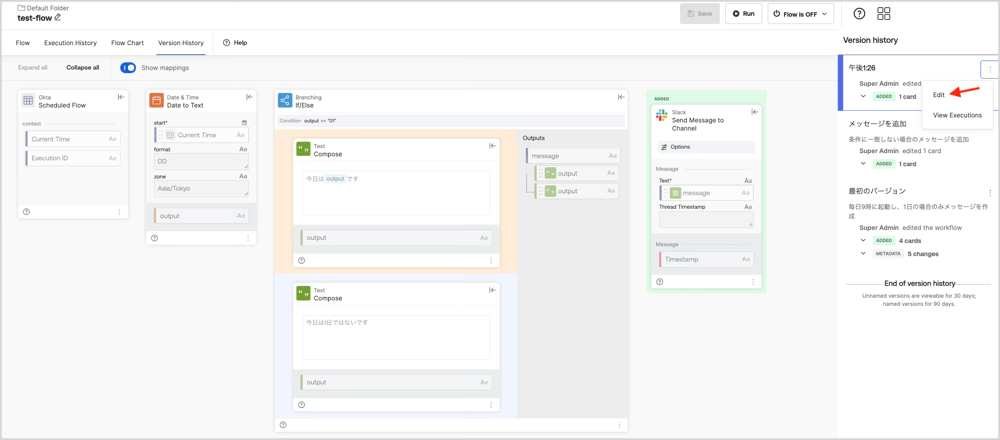Collapse the Branching If/Else card
This screenshot has height=440, width=1000.
click(x=621, y=97)
